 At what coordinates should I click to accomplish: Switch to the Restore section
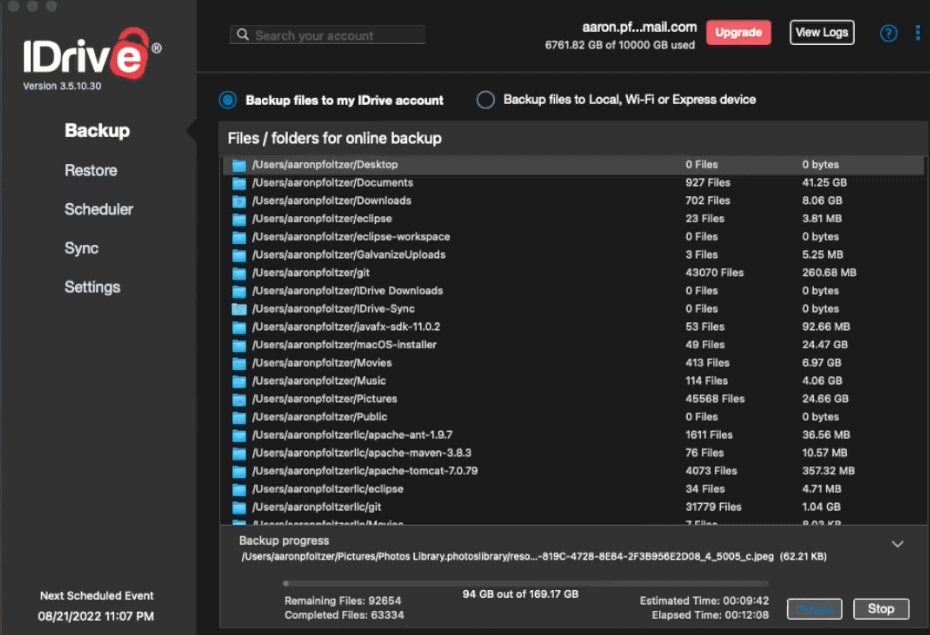point(91,170)
